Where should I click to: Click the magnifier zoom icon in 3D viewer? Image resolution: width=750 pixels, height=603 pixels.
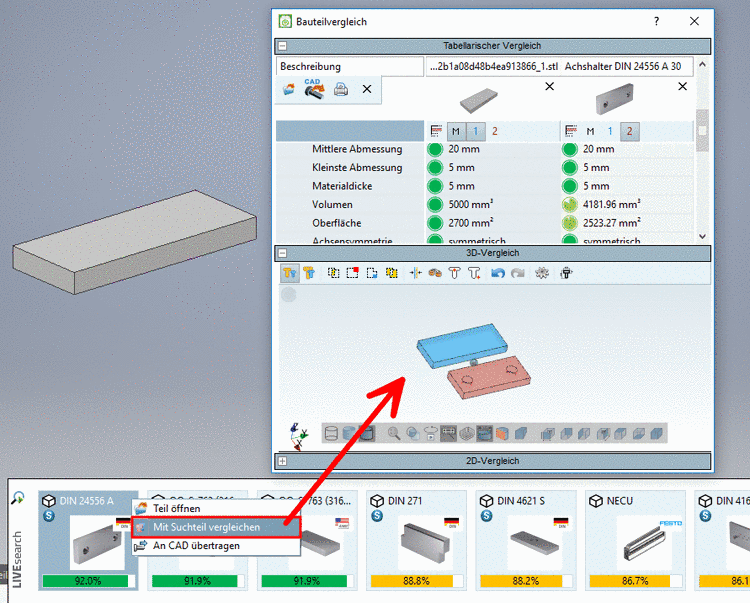coord(394,433)
